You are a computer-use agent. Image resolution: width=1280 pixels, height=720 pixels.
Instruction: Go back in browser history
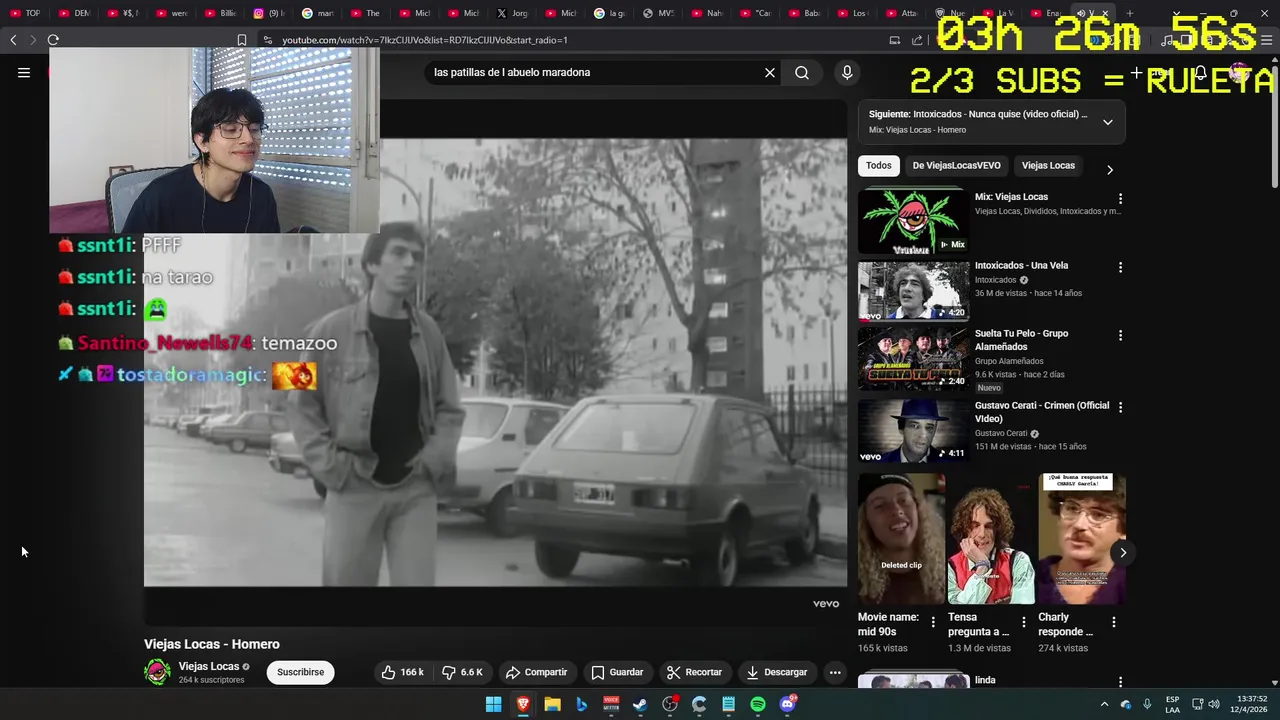click(13, 40)
